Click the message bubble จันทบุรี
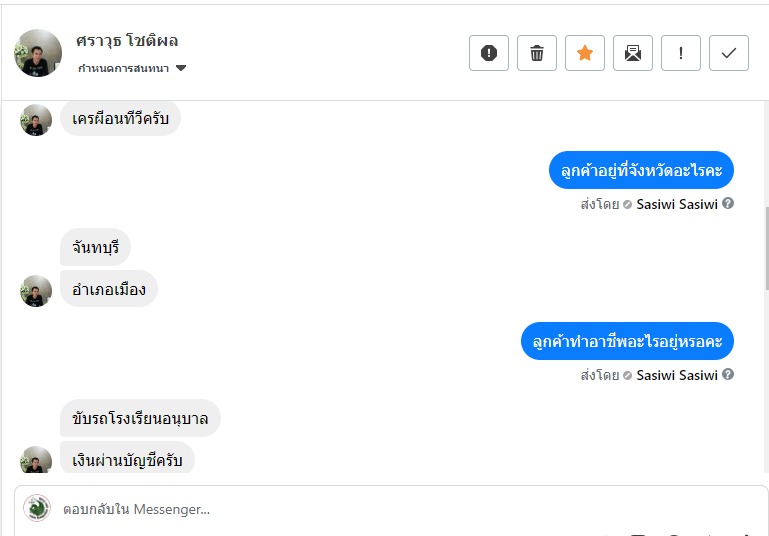 point(95,246)
